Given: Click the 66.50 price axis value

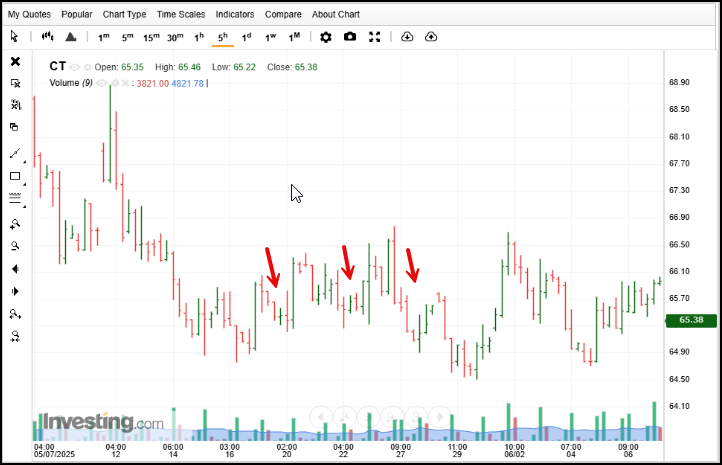Looking at the screenshot, I should click(x=679, y=244).
